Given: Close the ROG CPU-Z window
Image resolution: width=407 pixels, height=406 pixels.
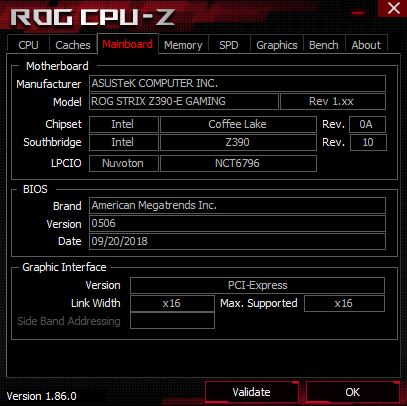Looking at the screenshot, I should tap(393, 8).
